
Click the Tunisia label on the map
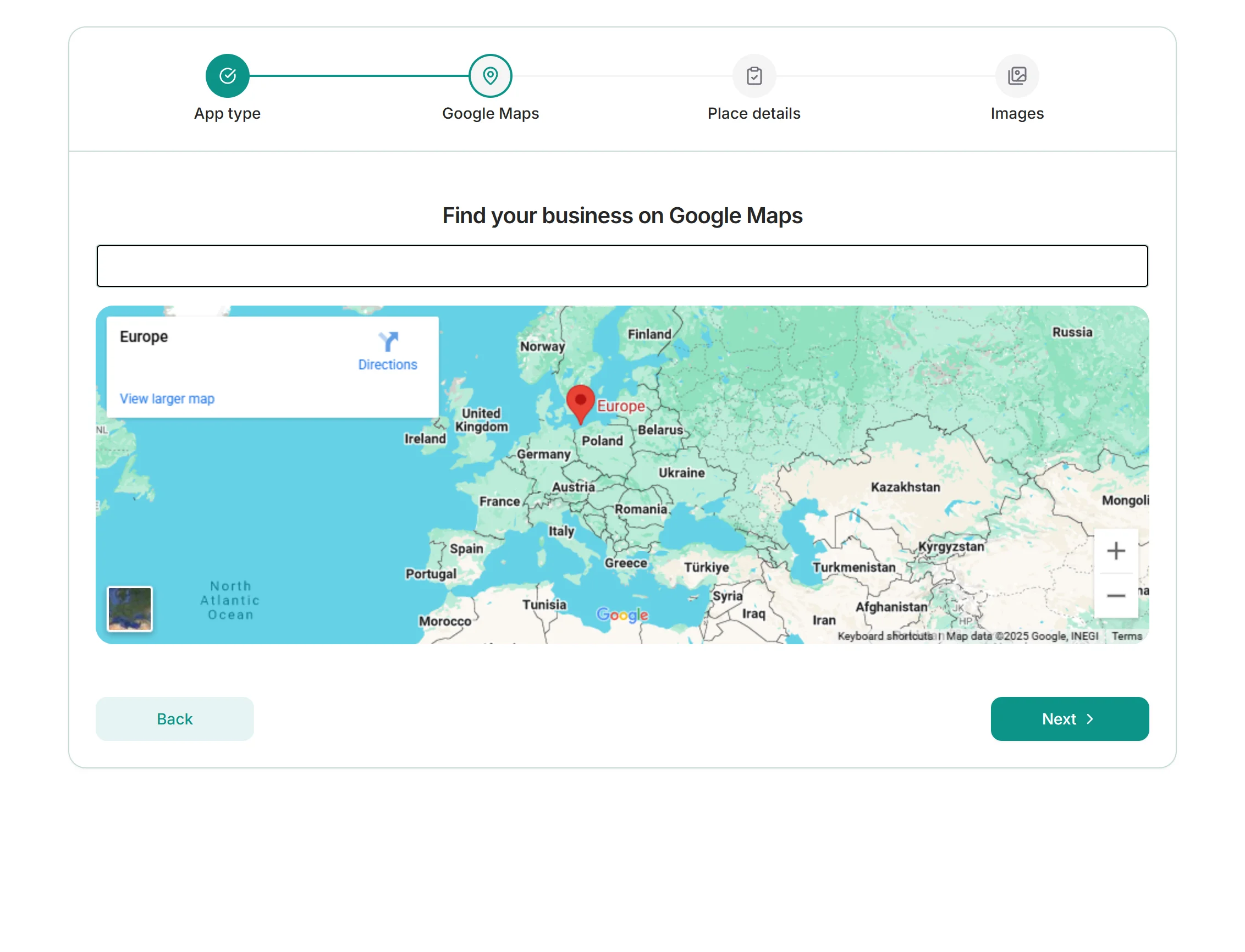tap(544, 605)
